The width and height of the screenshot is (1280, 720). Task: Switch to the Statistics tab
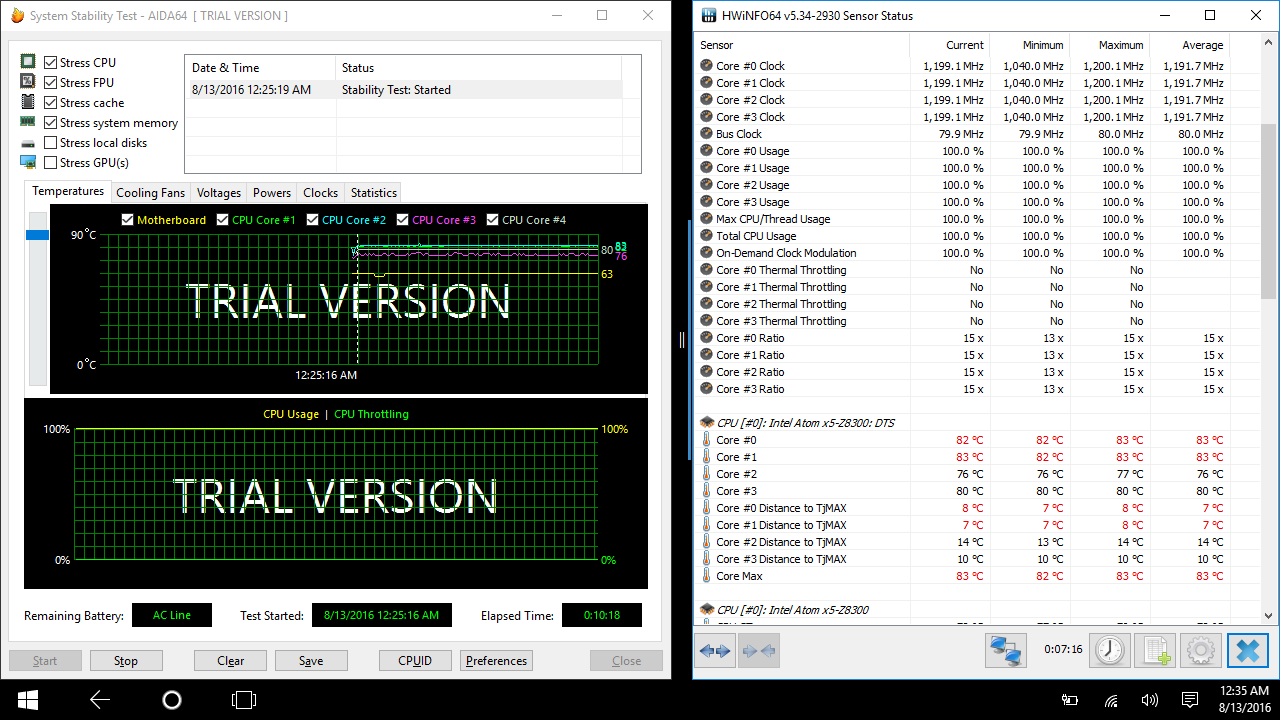click(x=374, y=193)
